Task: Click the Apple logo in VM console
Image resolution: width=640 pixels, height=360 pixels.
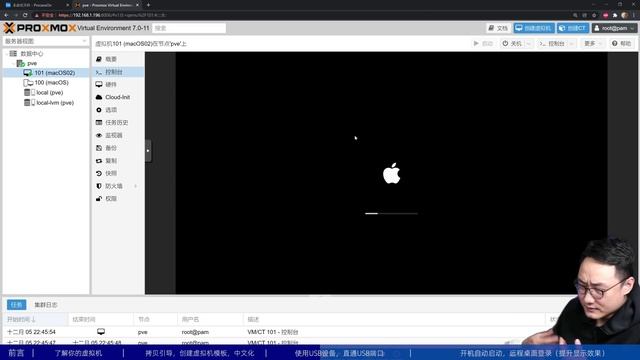Action: click(391, 173)
